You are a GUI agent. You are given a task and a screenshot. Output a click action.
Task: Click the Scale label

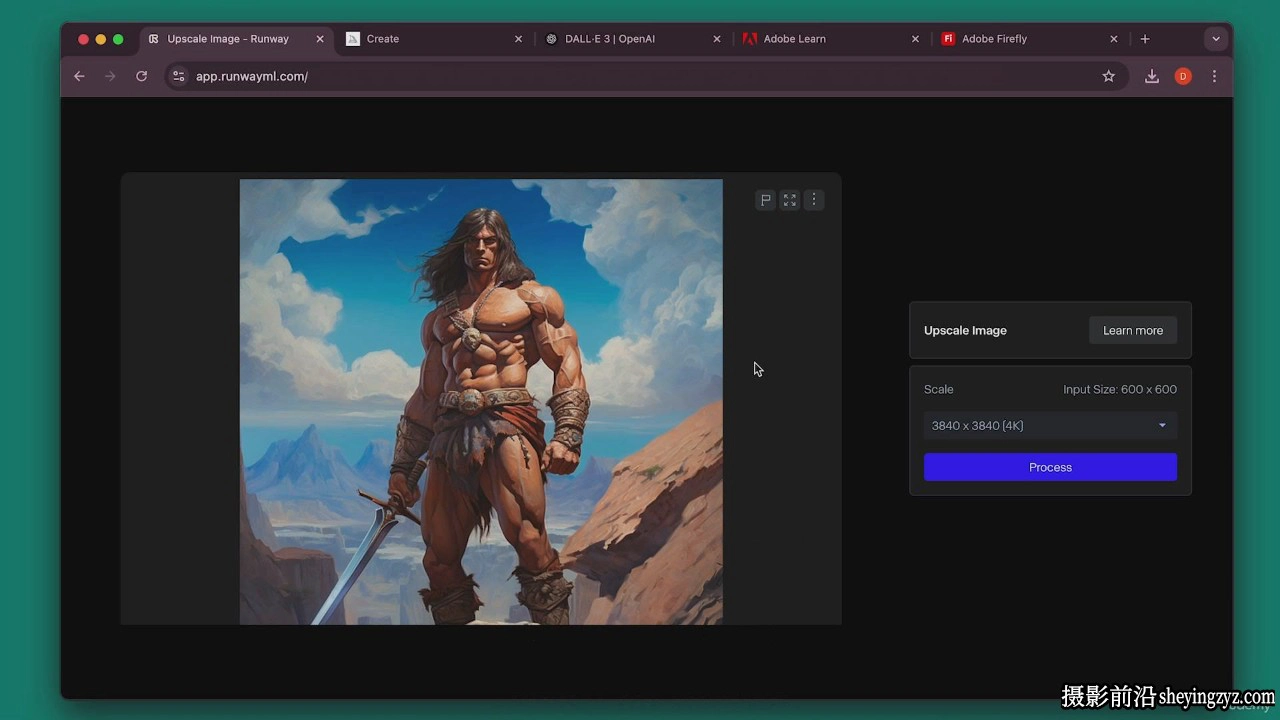coord(939,389)
